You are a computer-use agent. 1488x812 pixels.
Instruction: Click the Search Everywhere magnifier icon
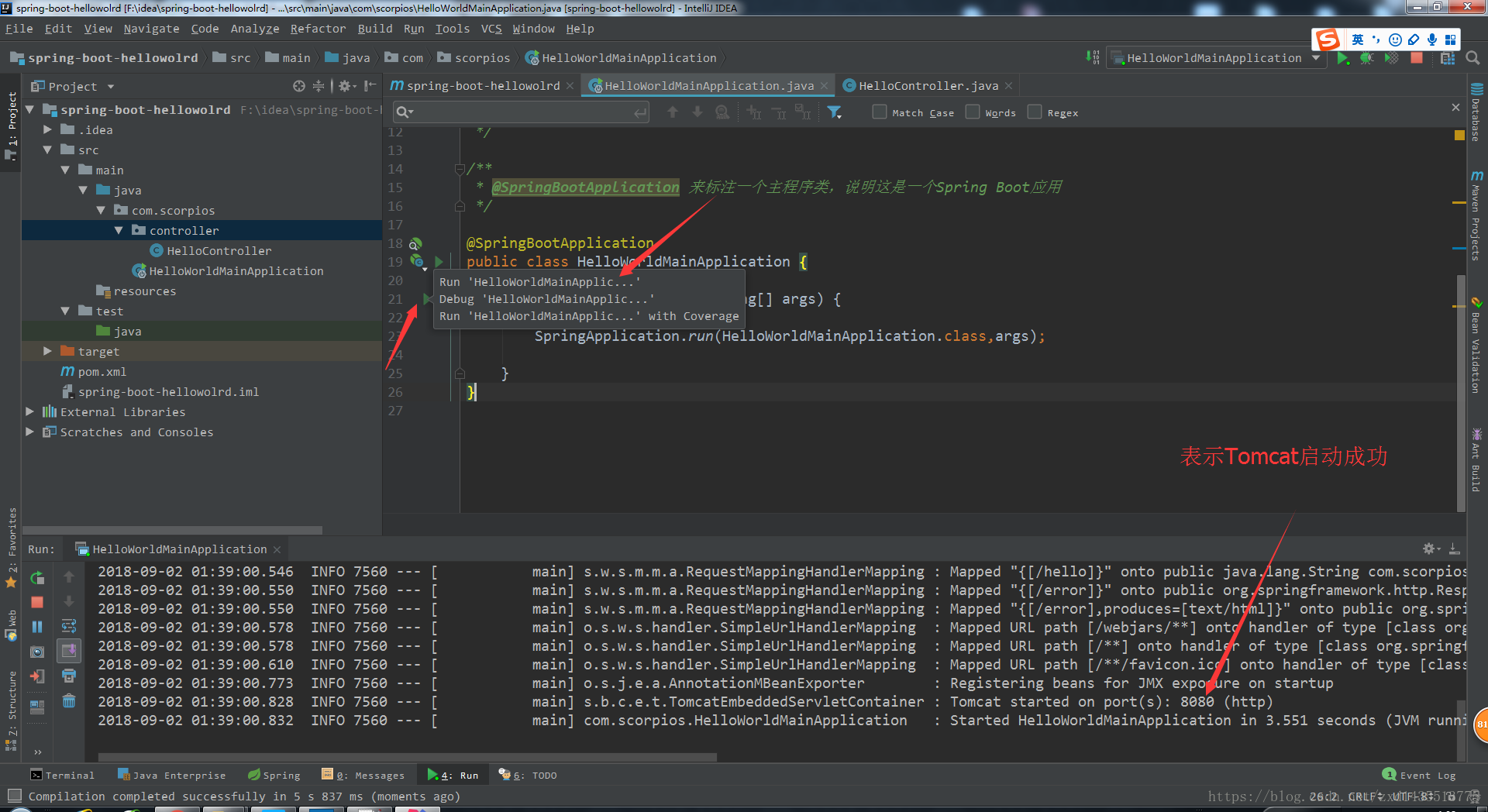click(x=1472, y=58)
